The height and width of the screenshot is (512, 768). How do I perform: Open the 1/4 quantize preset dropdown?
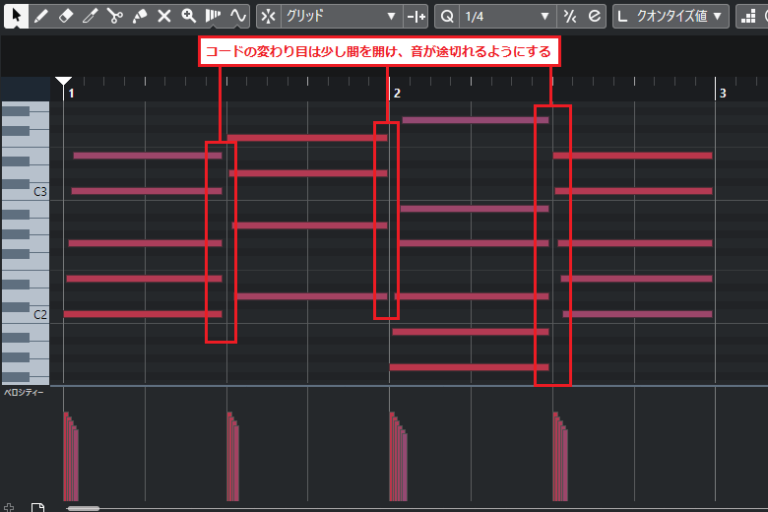(507, 16)
